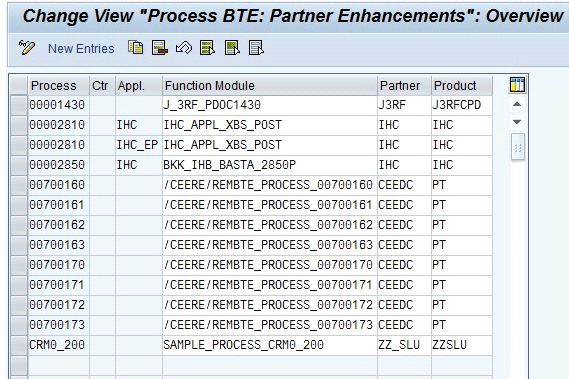Click the Deselect All icon
Viewport: 569px width, 379px height.
[x=256, y=48]
